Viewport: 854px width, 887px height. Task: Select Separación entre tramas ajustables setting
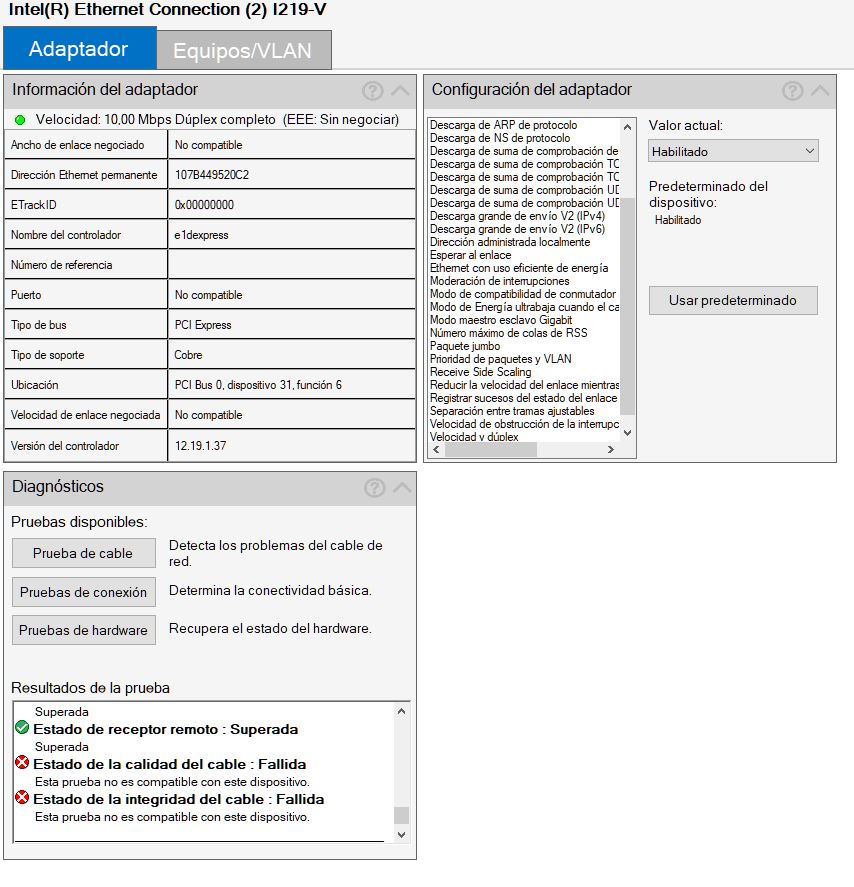pyautogui.click(x=512, y=411)
